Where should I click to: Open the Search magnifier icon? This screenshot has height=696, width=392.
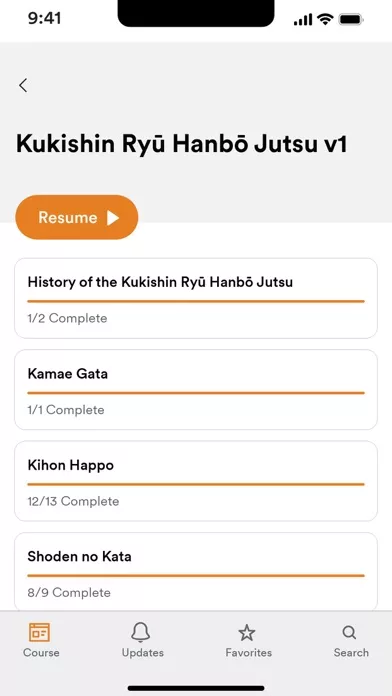pyautogui.click(x=349, y=633)
